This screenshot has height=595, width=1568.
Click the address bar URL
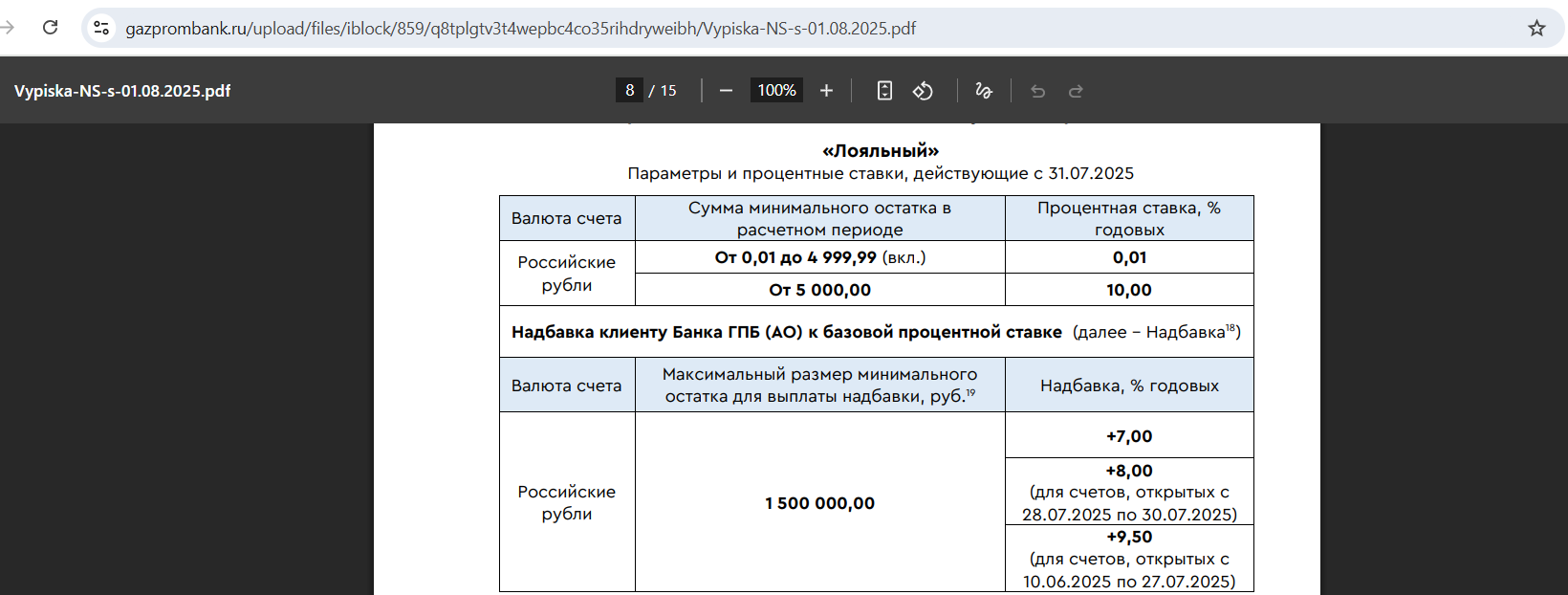pyautogui.click(x=521, y=29)
